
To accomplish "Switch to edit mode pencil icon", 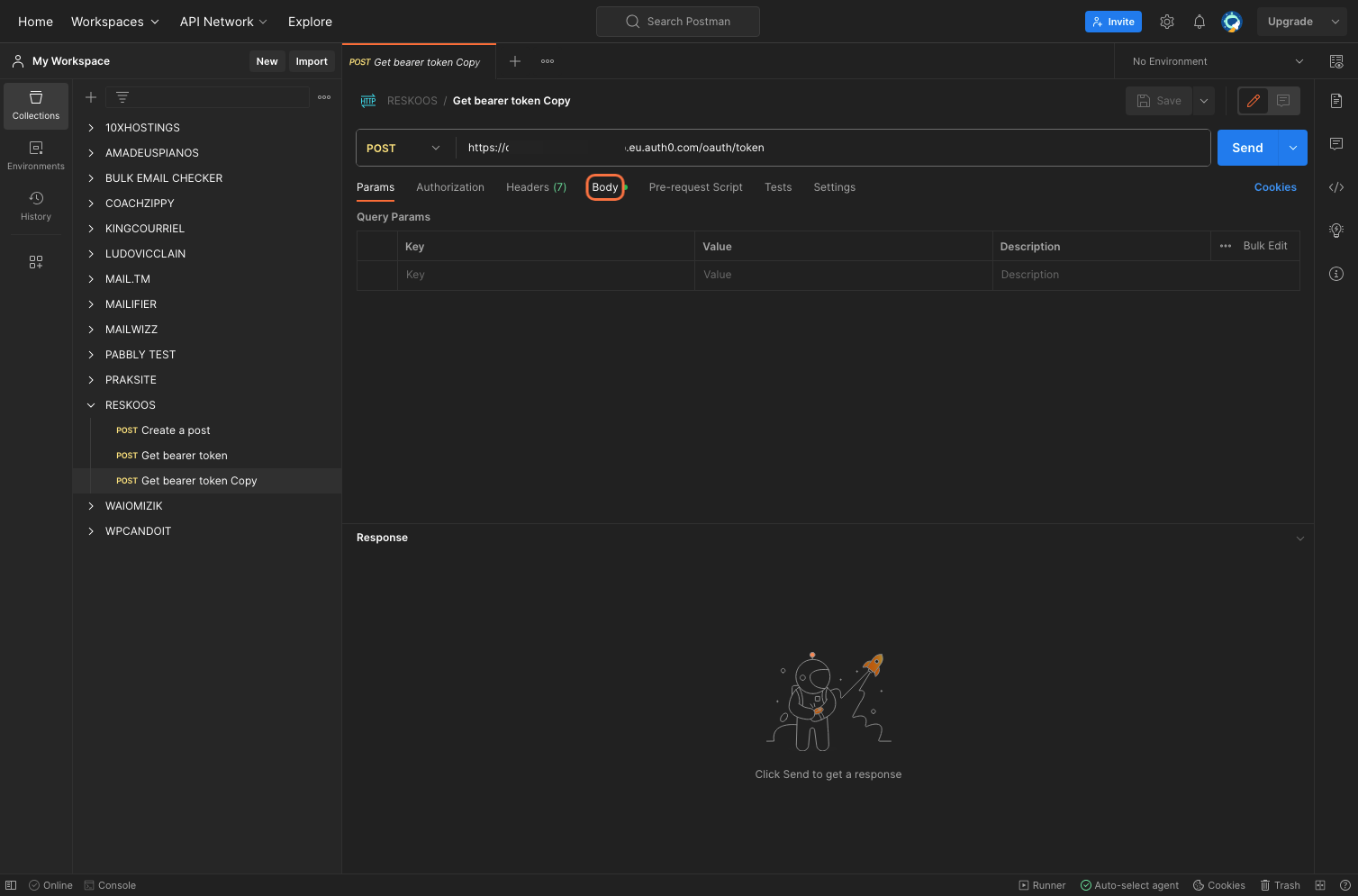I will (1254, 101).
